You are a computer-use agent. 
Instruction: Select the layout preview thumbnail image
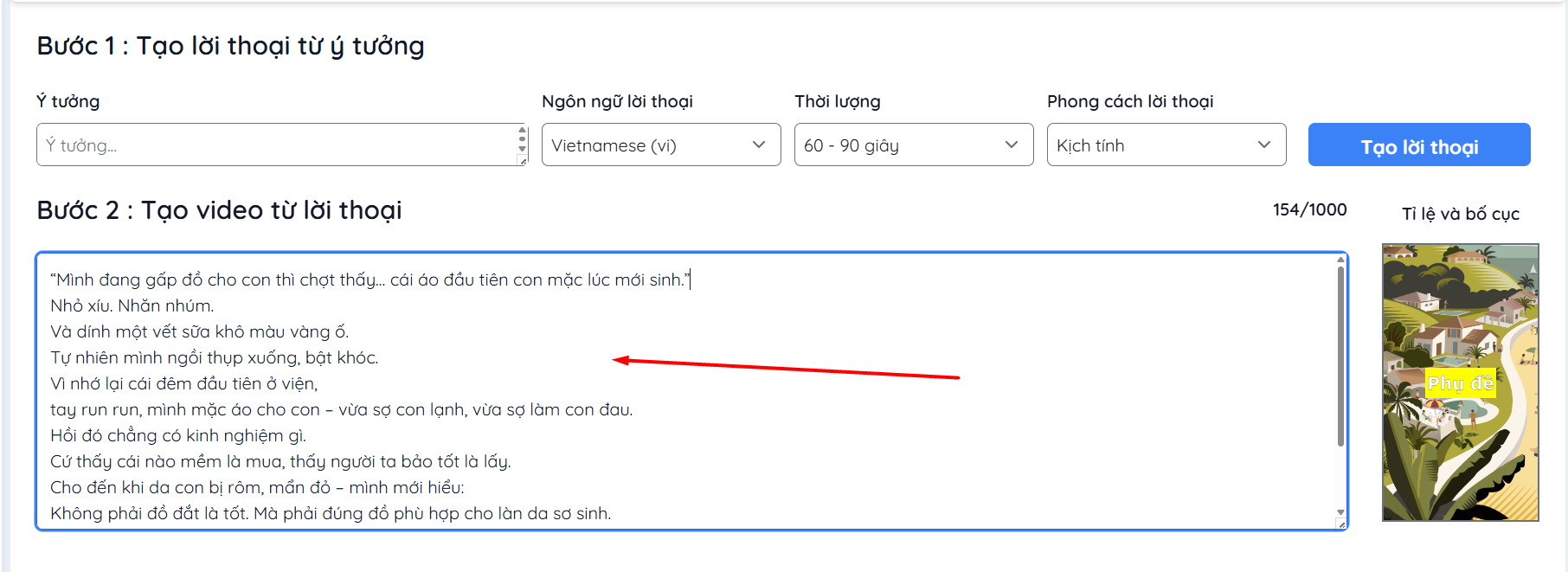coord(1461,382)
